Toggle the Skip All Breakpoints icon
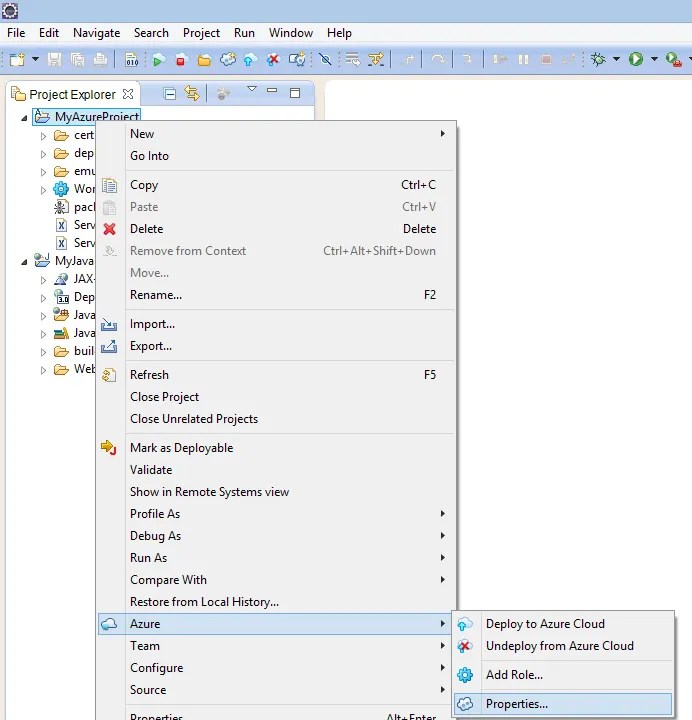The width and height of the screenshot is (692, 720). pos(326,59)
